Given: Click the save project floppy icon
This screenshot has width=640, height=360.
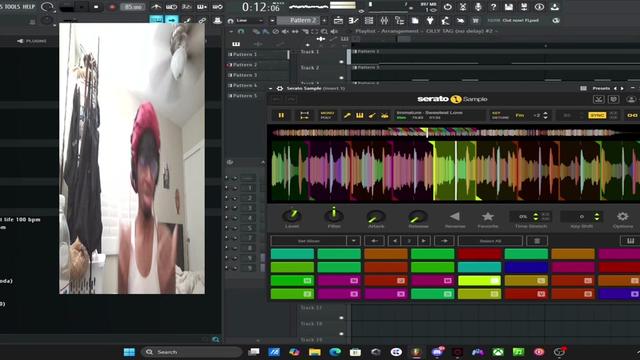Looking at the screenshot, I should [x=509, y=7].
